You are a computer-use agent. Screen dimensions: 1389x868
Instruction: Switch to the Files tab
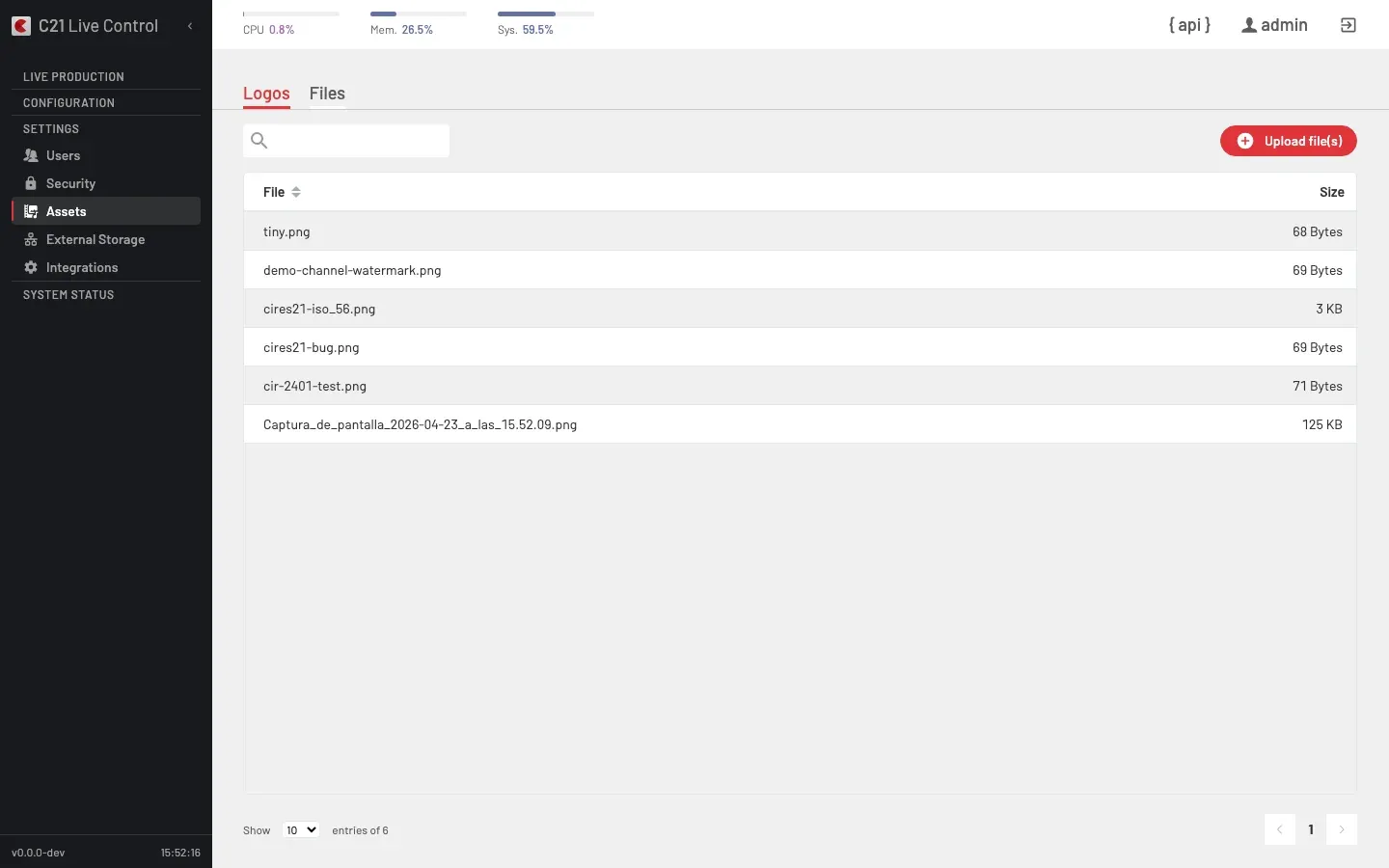pyautogui.click(x=327, y=94)
